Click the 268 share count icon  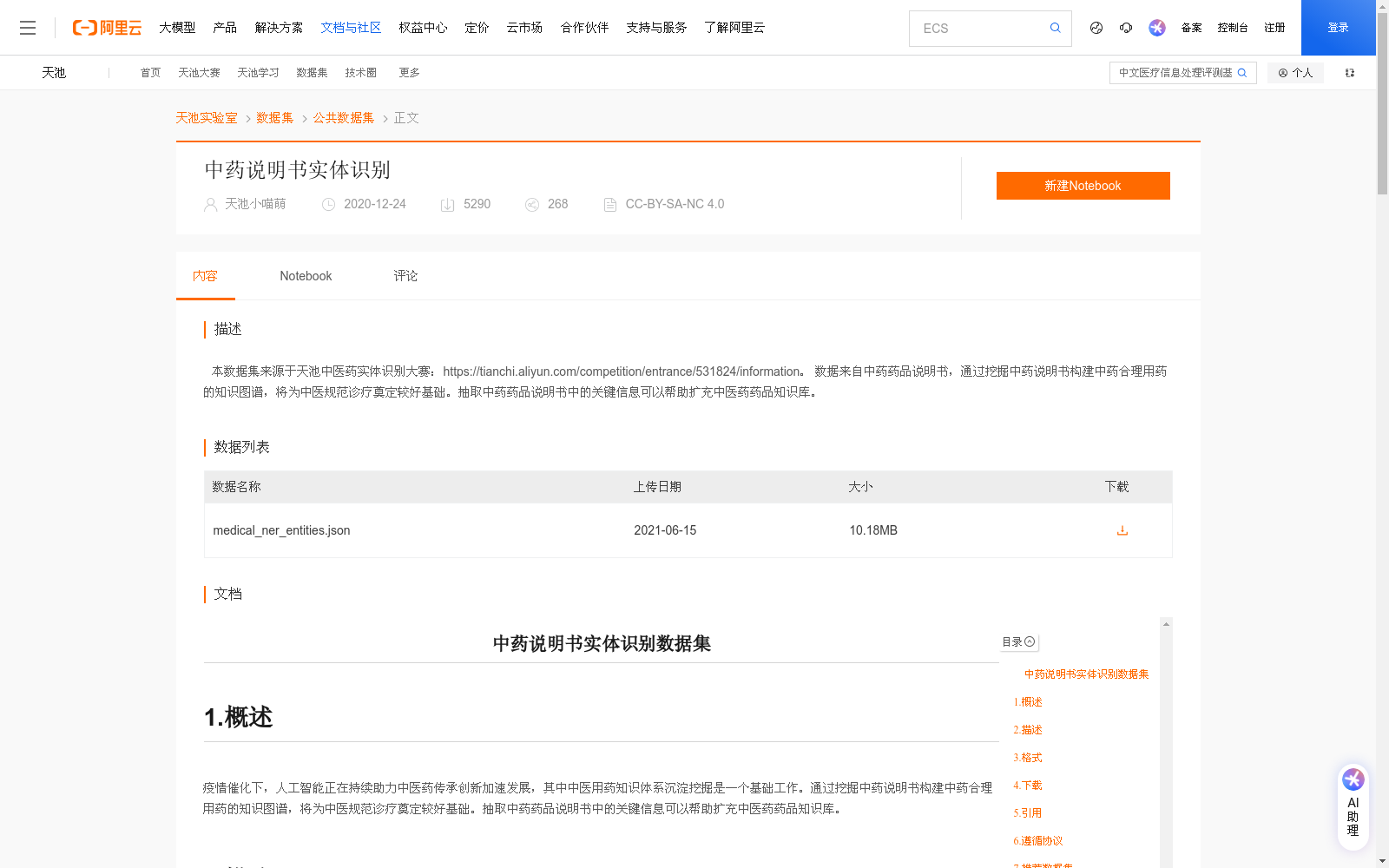coord(532,205)
